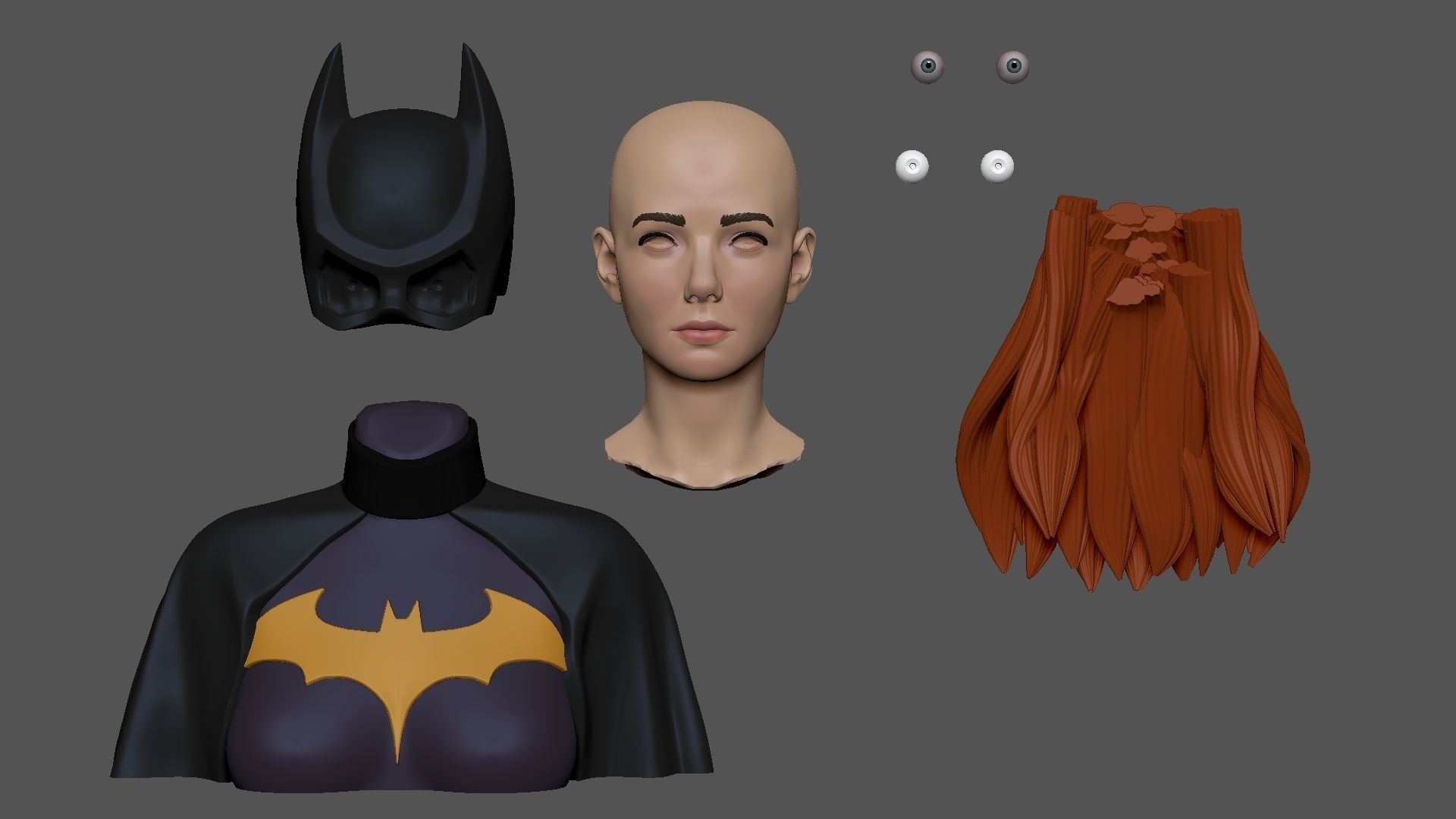Select the left white eye socket piece

click(x=912, y=165)
